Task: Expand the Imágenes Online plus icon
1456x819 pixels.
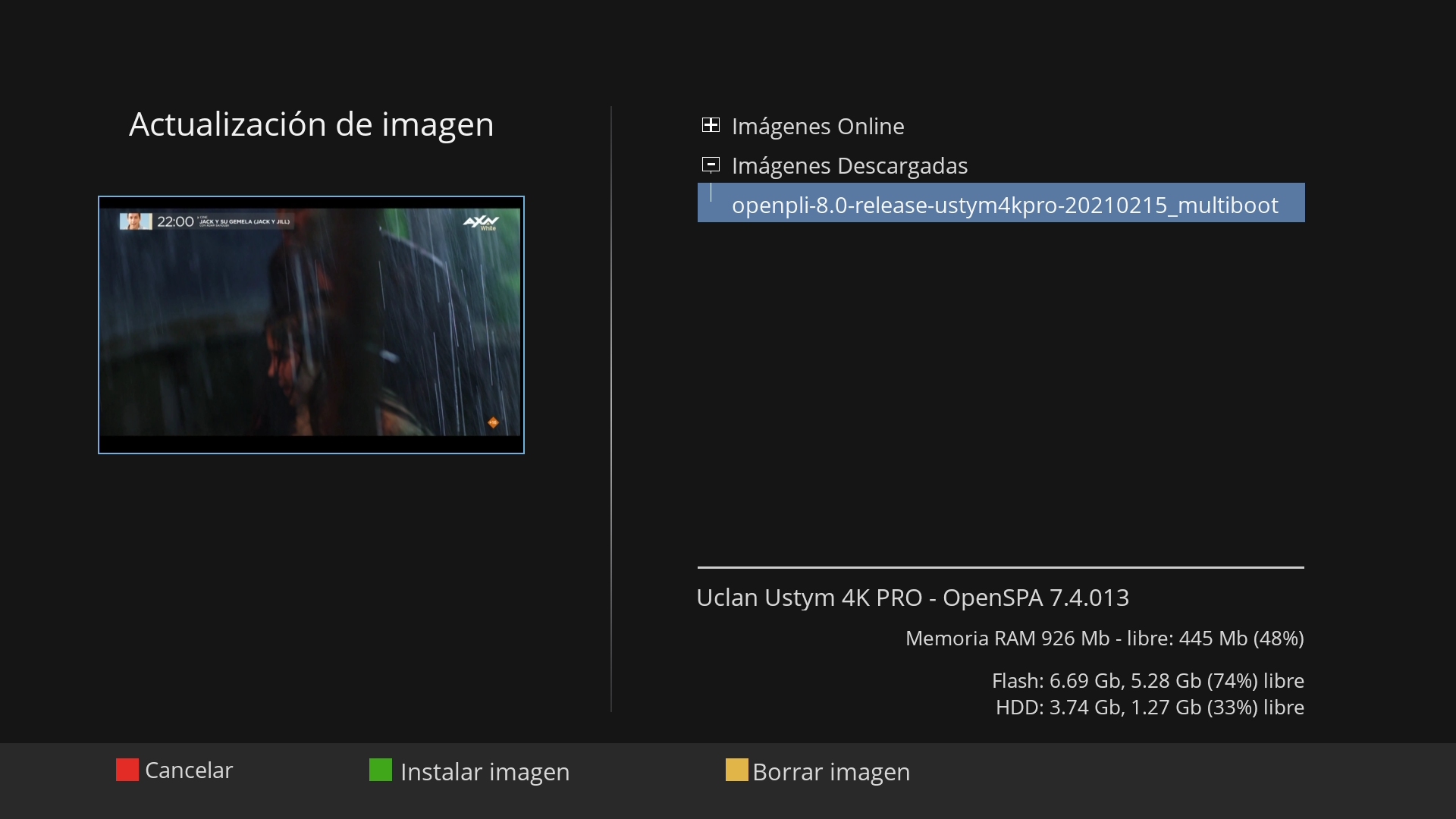Action: click(x=711, y=125)
